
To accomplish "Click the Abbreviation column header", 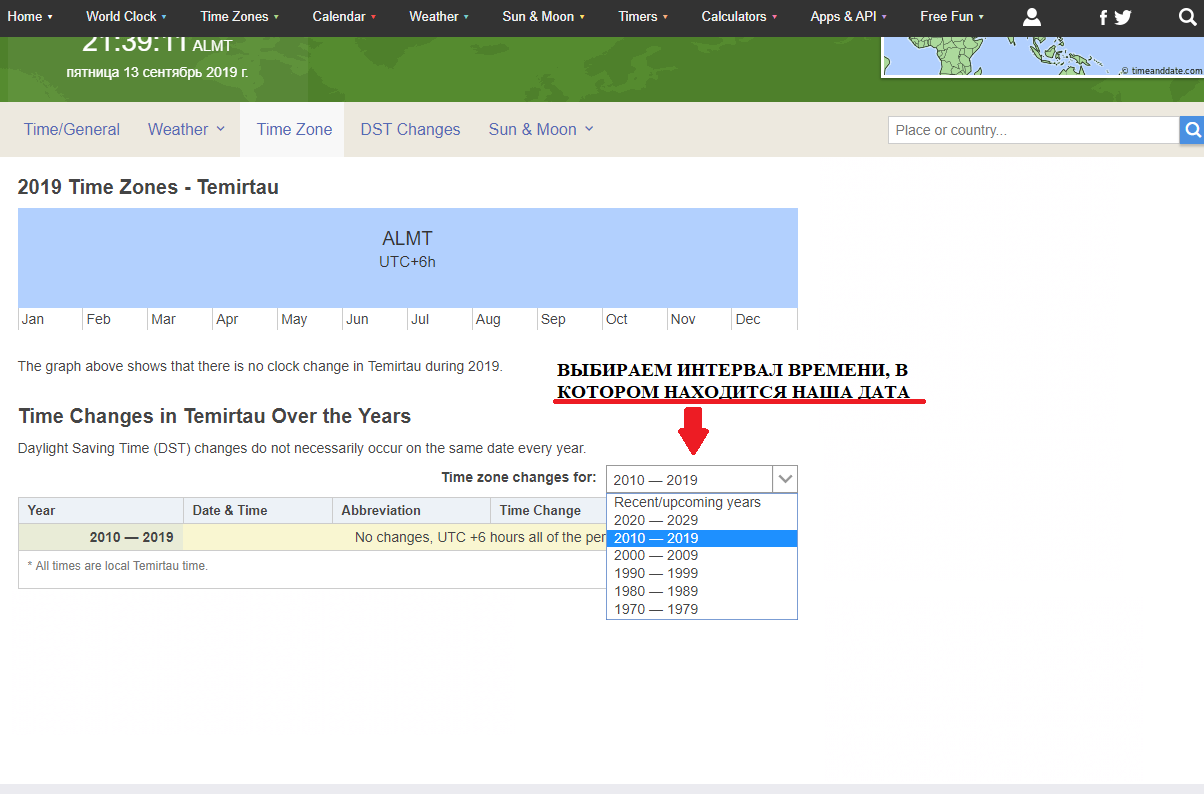I will (411, 510).
